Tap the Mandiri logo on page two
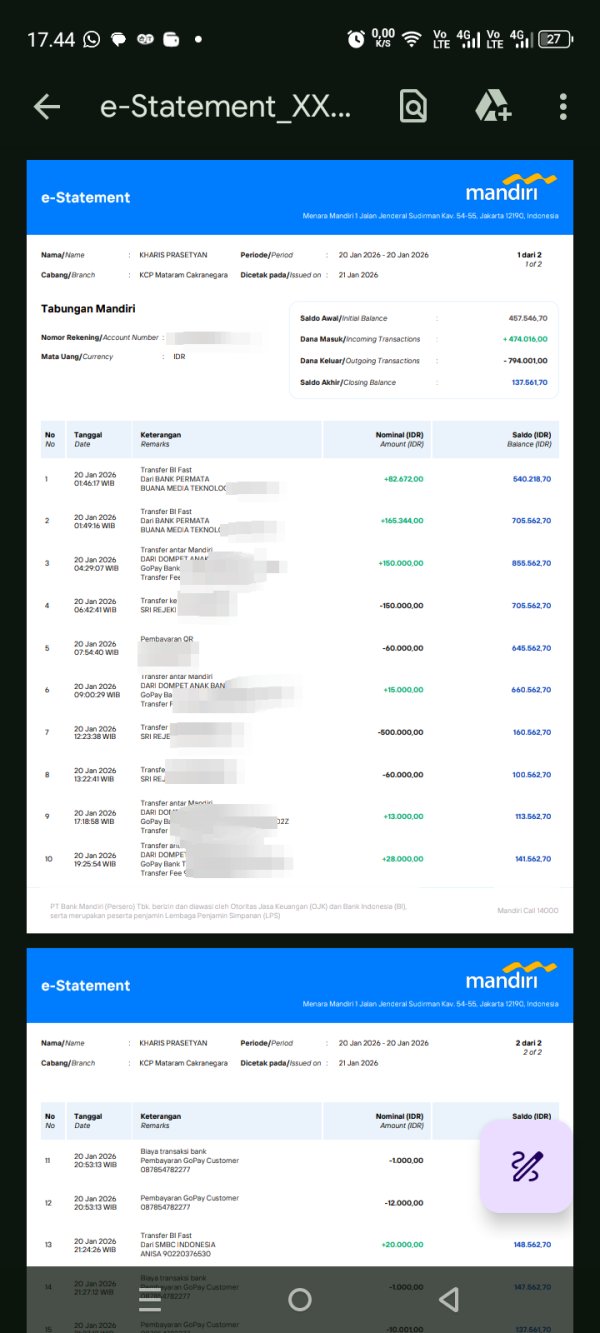The width and height of the screenshot is (600, 1333). tap(511, 976)
